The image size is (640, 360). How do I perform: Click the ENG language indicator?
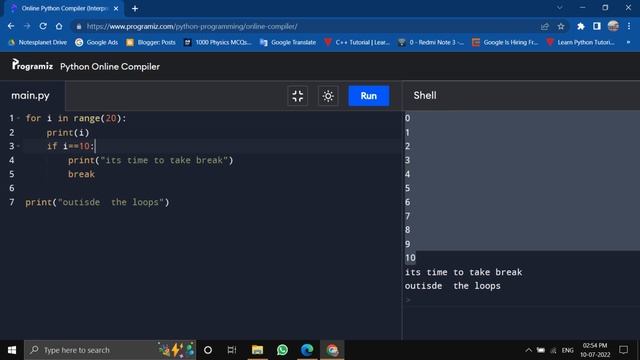tap(567, 351)
